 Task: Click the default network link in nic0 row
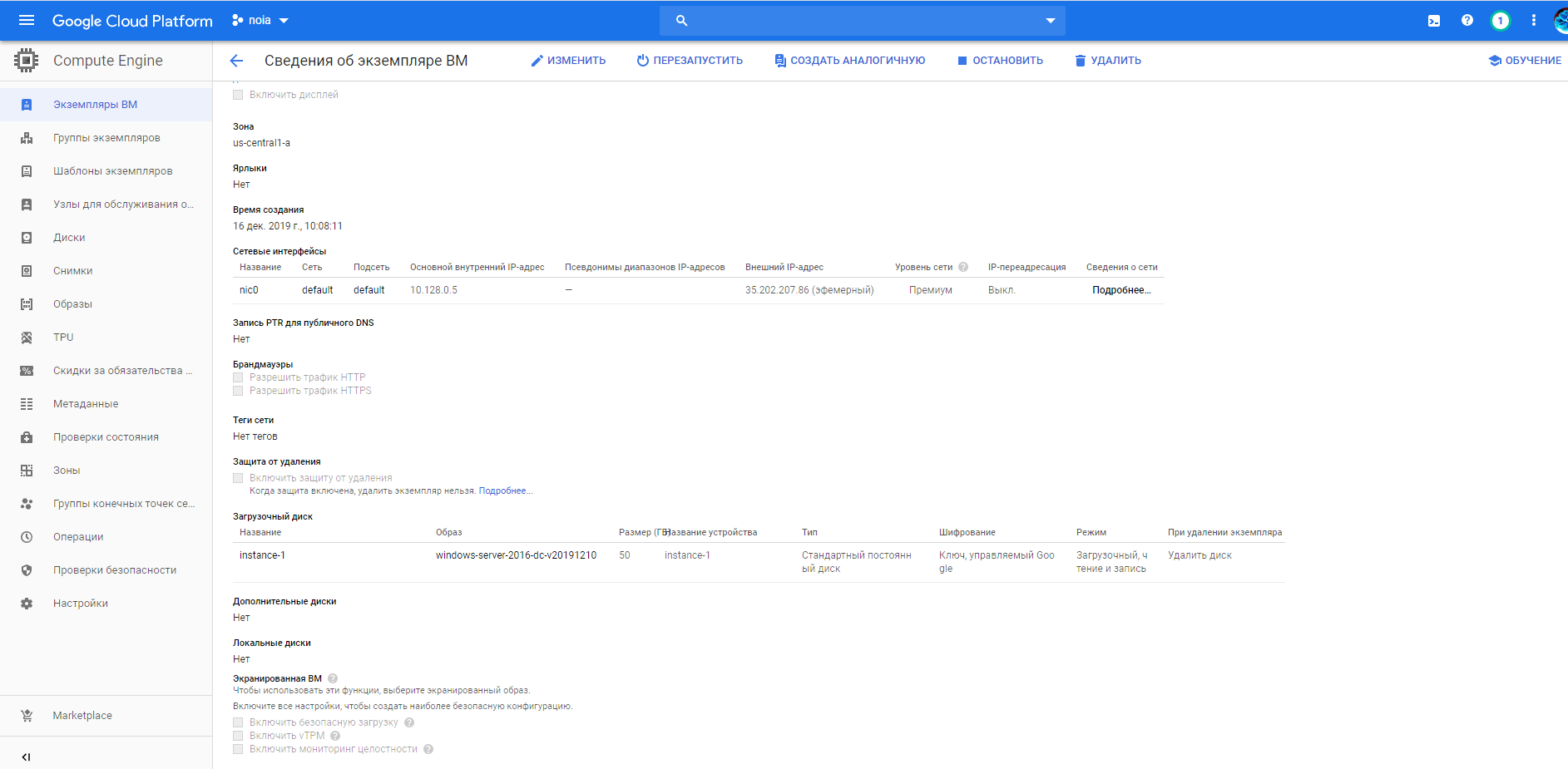coord(317,290)
